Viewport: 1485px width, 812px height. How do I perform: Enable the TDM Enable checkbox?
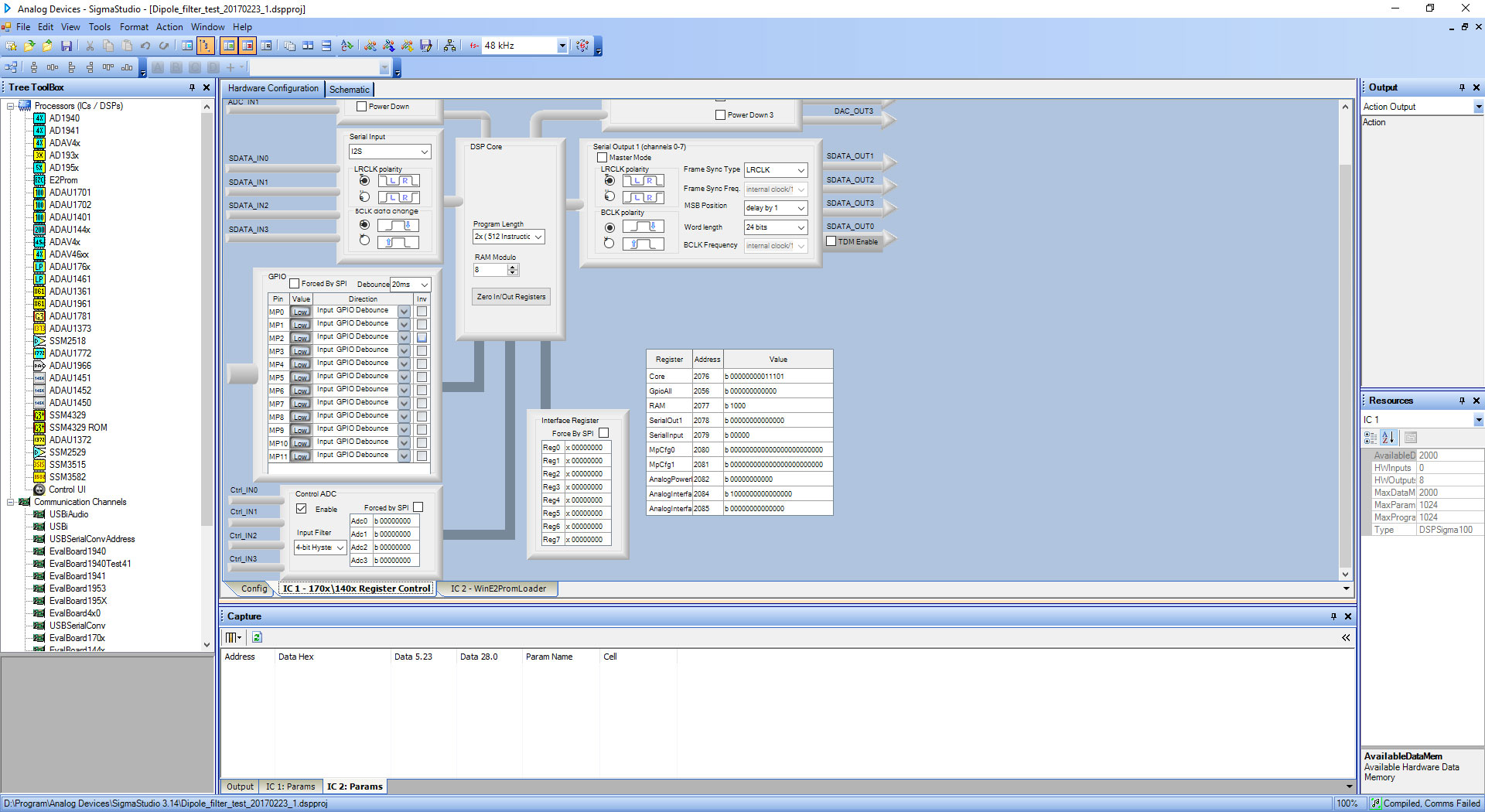[x=831, y=241]
